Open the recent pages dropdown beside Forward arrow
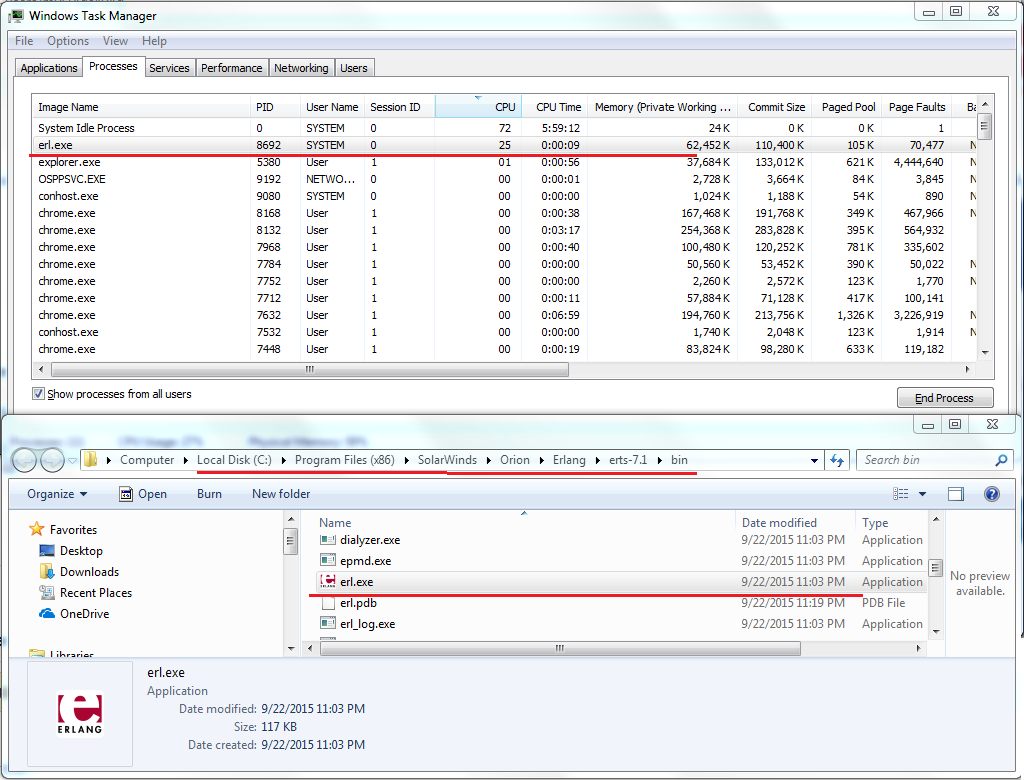This screenshot has width=1024, height=780. pos(72,460)
